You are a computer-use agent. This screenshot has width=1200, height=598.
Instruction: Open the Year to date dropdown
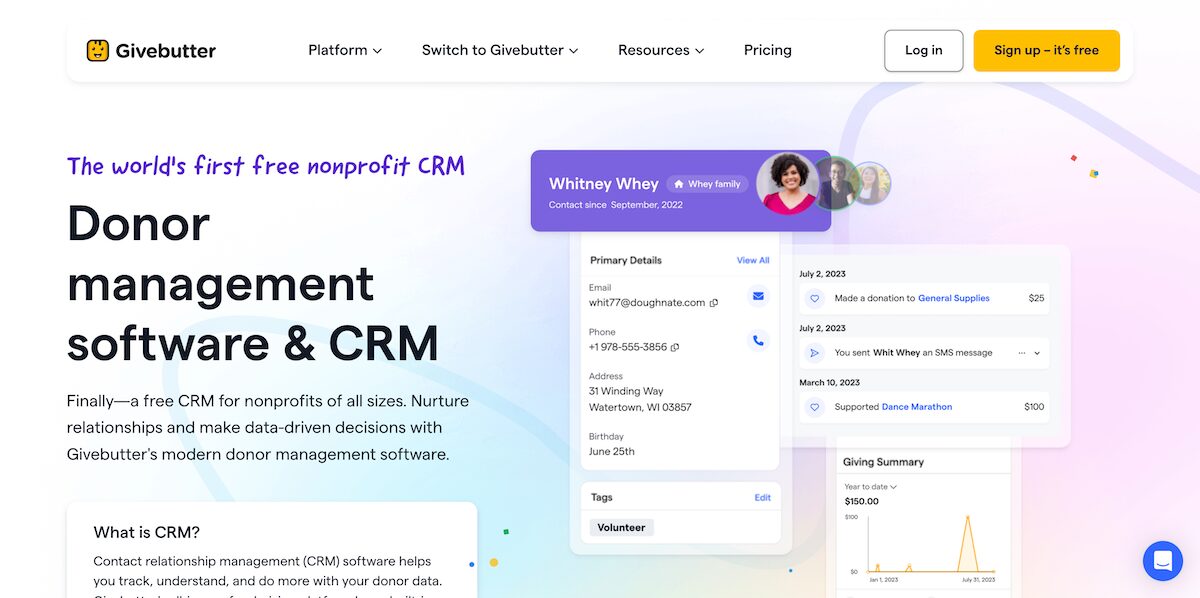point(870,487)
